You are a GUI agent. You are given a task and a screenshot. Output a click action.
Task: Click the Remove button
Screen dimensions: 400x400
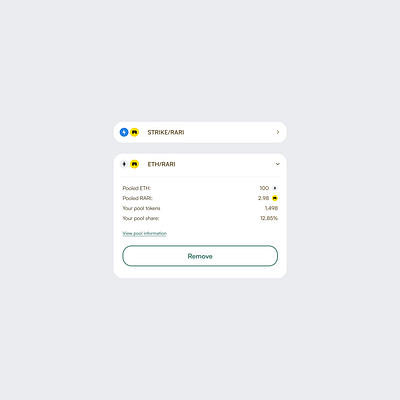click(x=200, y=256)
